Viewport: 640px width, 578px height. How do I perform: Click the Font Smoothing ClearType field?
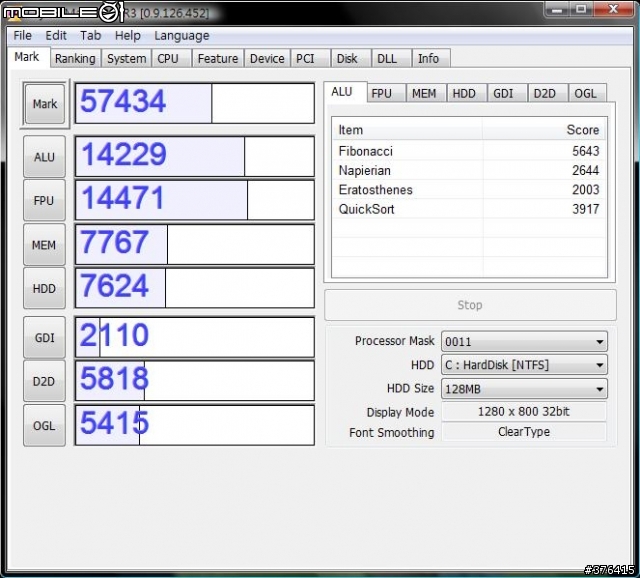(x=524, y=431)
